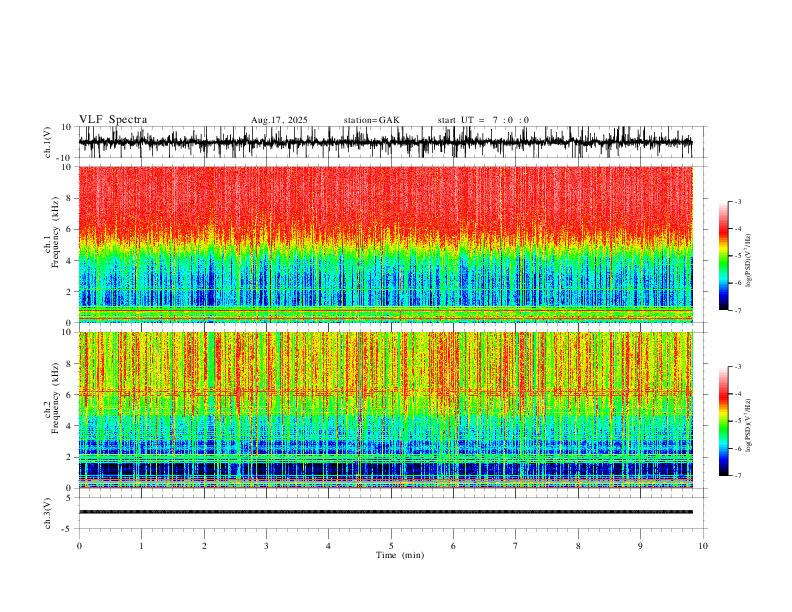
Task: Click time axis tick label "8"
Action: 578,546
